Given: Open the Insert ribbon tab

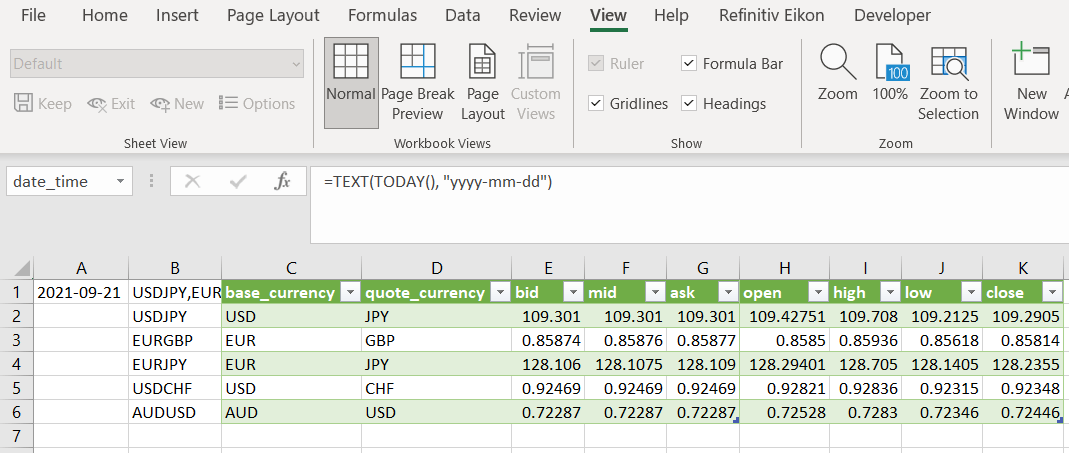Looking at the screenshot, I should click(177, 15).
